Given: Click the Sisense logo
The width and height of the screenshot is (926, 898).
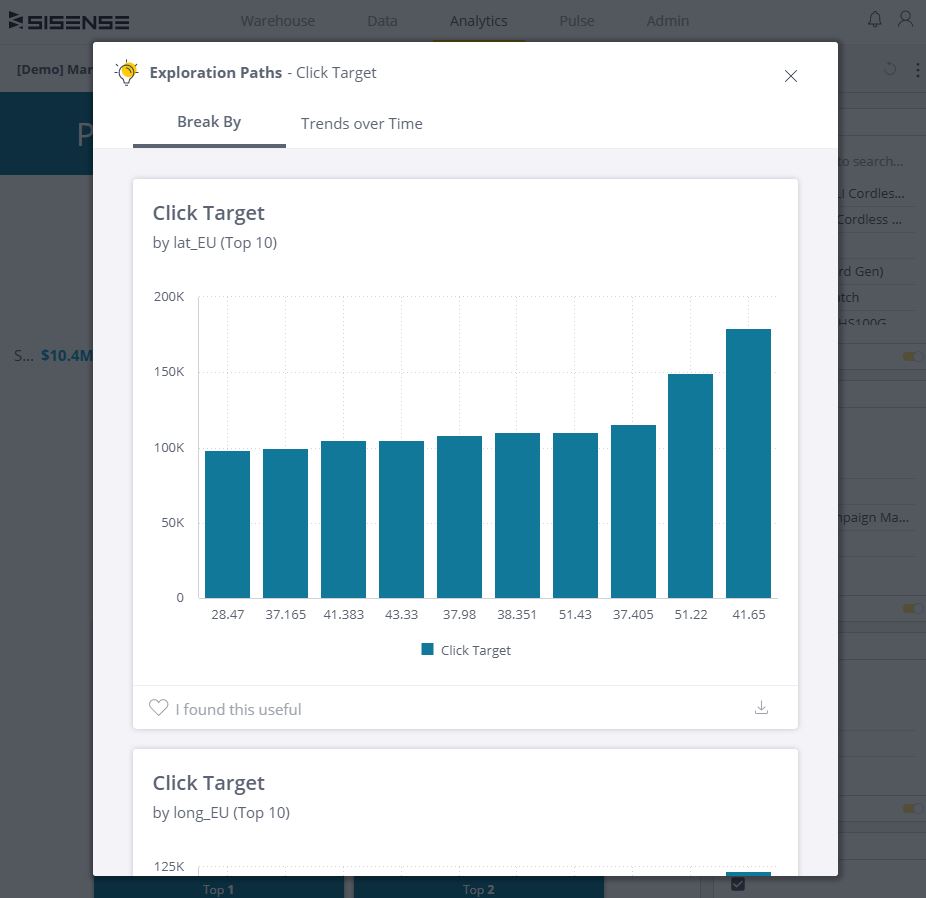Looking at the screenshot, I should click(x=69, y=21).
